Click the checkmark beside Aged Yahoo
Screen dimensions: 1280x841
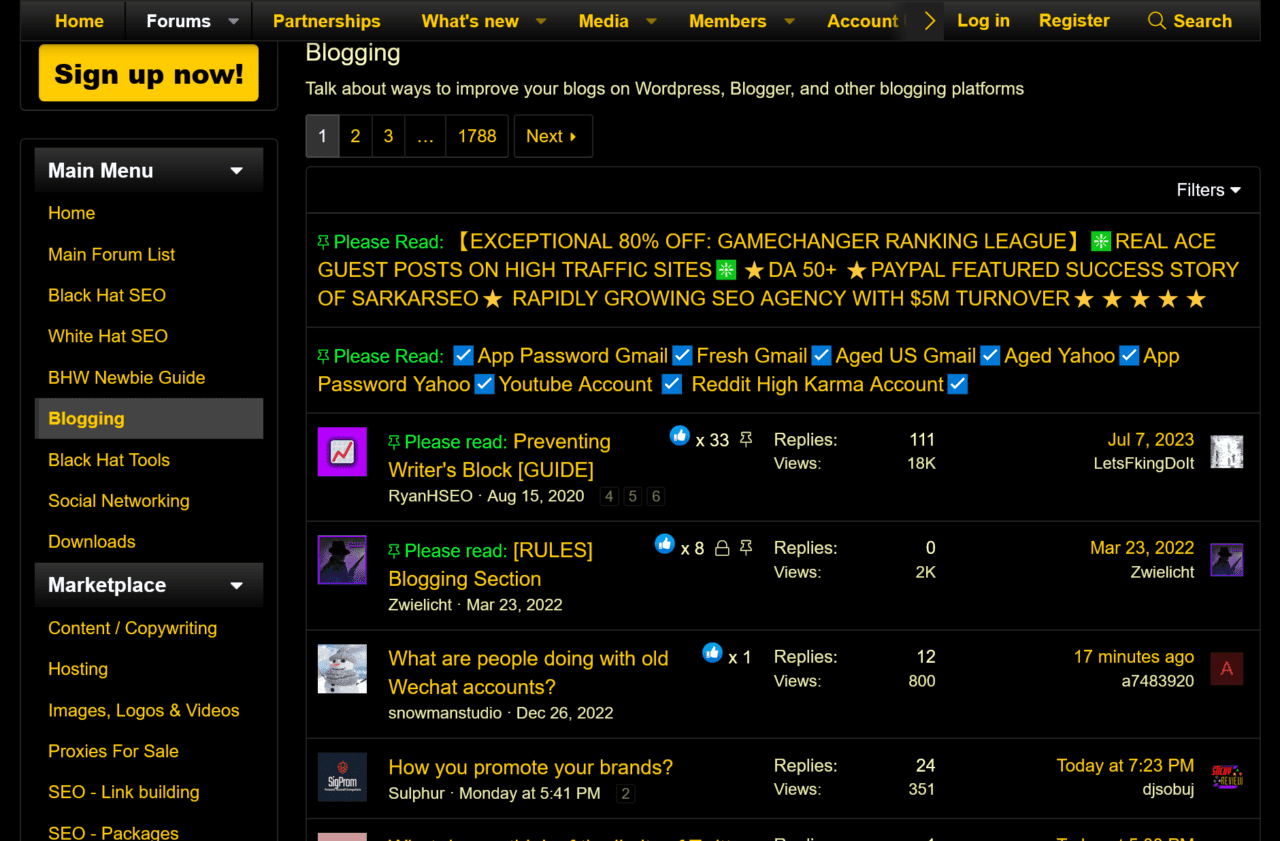tap(990, 355)
